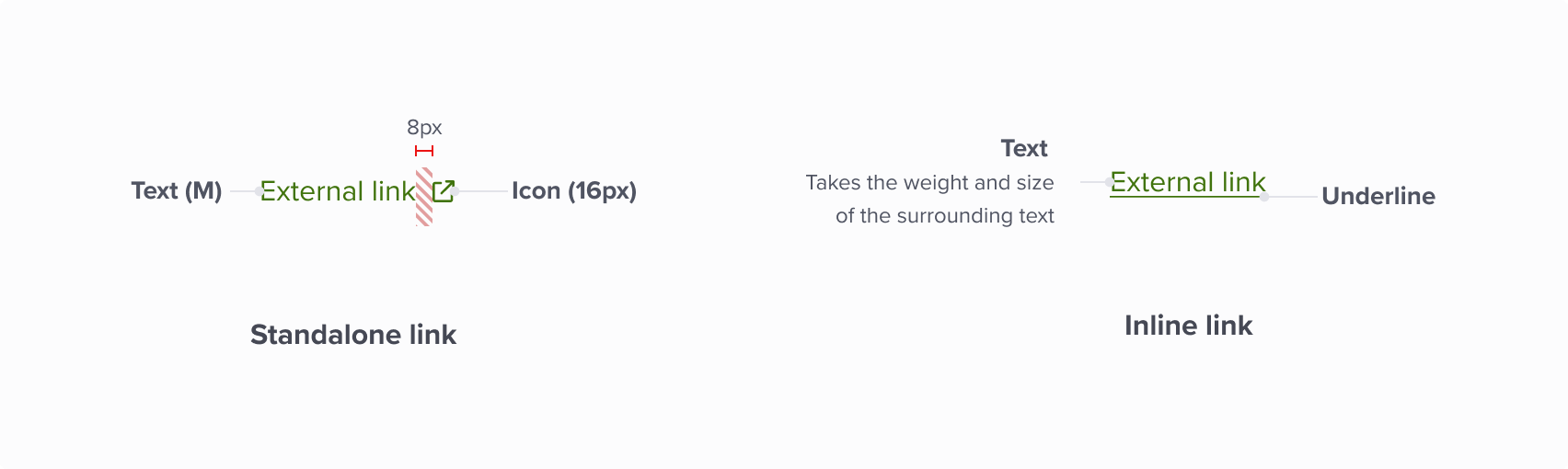The image size is (1568, 469).
Task: Select the bold "Text" label above description
Action: click(1024, 149)
